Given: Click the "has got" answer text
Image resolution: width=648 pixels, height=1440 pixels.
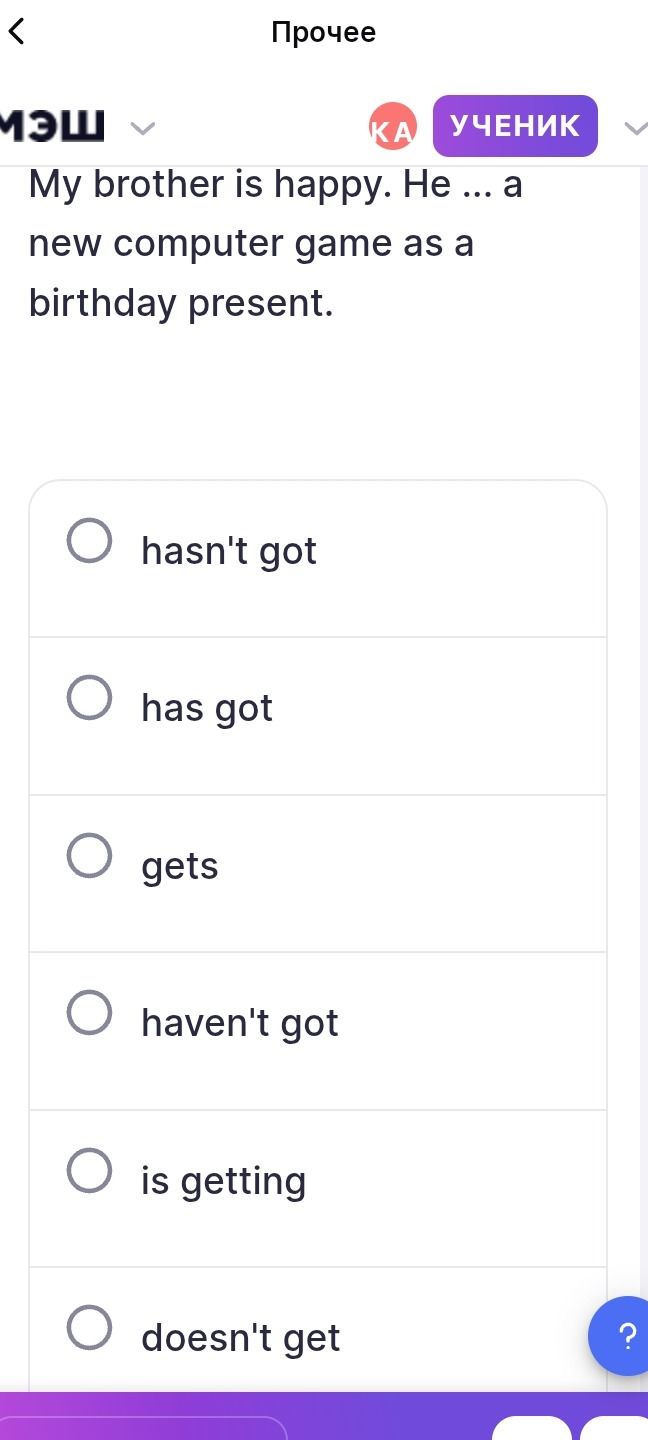Looking at the screenshot, I should pyautogui.click(x=207, y=708).
